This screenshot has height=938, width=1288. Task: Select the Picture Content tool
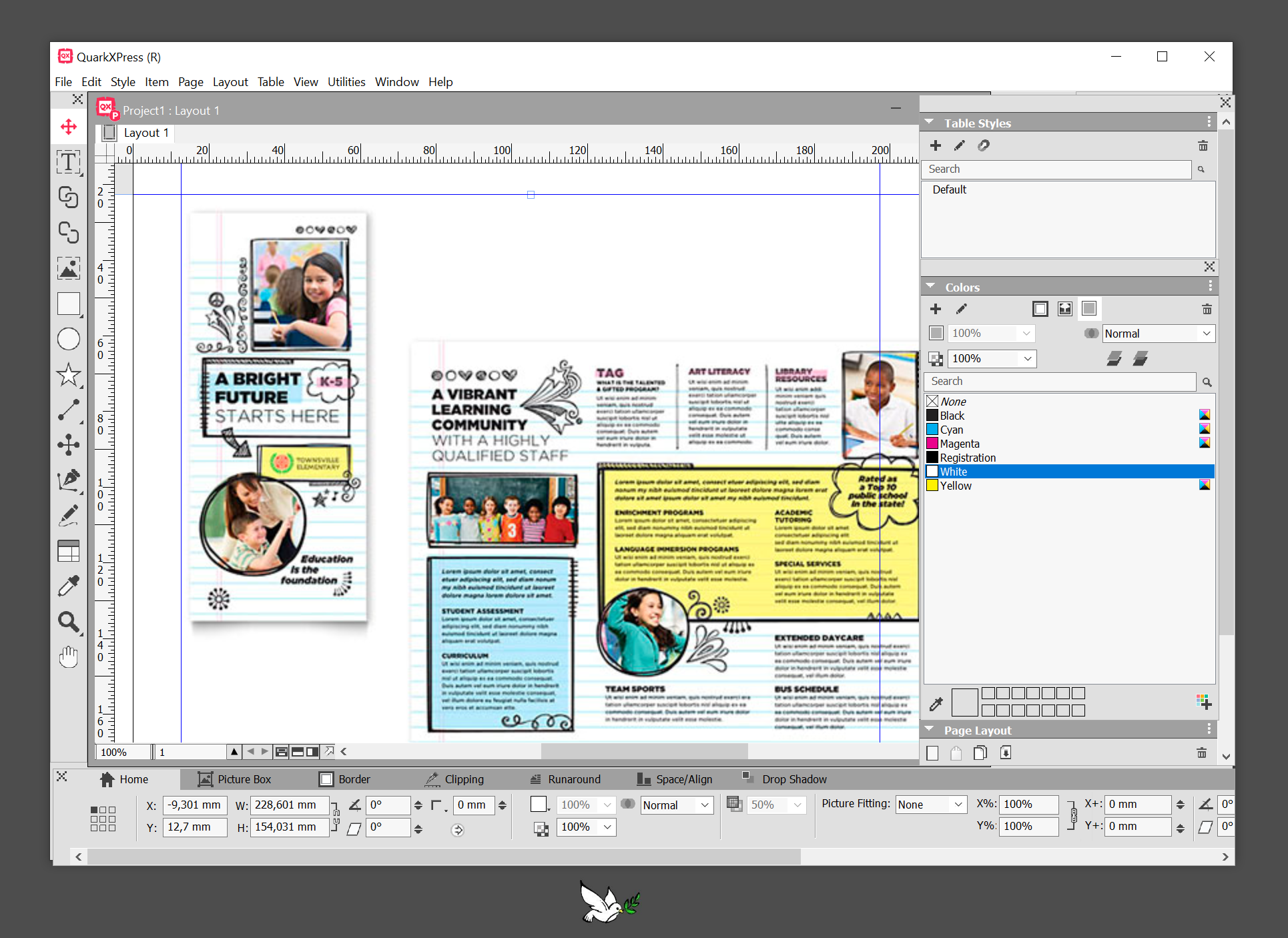(68, 268)
